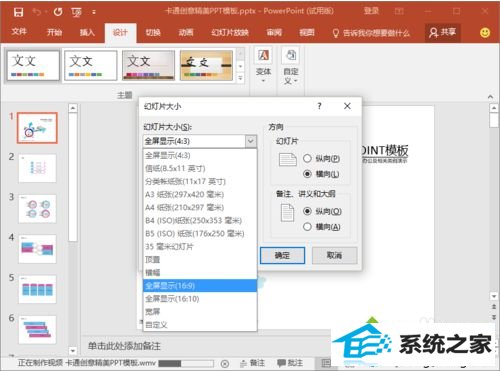500x371 pixels.
Task: Open the 视图 ribbon tab
Action: coord(307,32)
